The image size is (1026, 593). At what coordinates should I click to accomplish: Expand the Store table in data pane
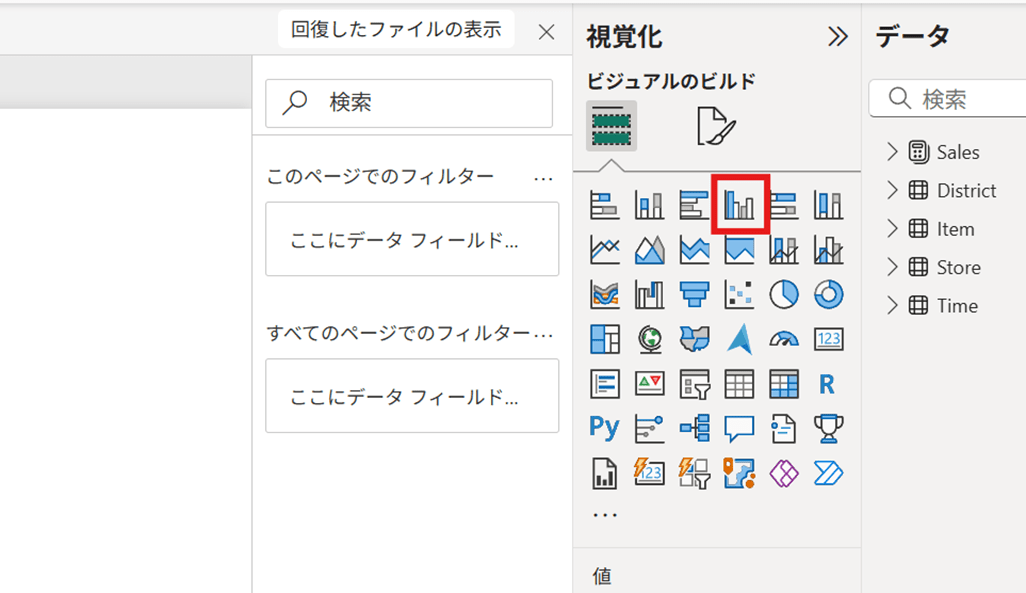click(x=893, y=267)
